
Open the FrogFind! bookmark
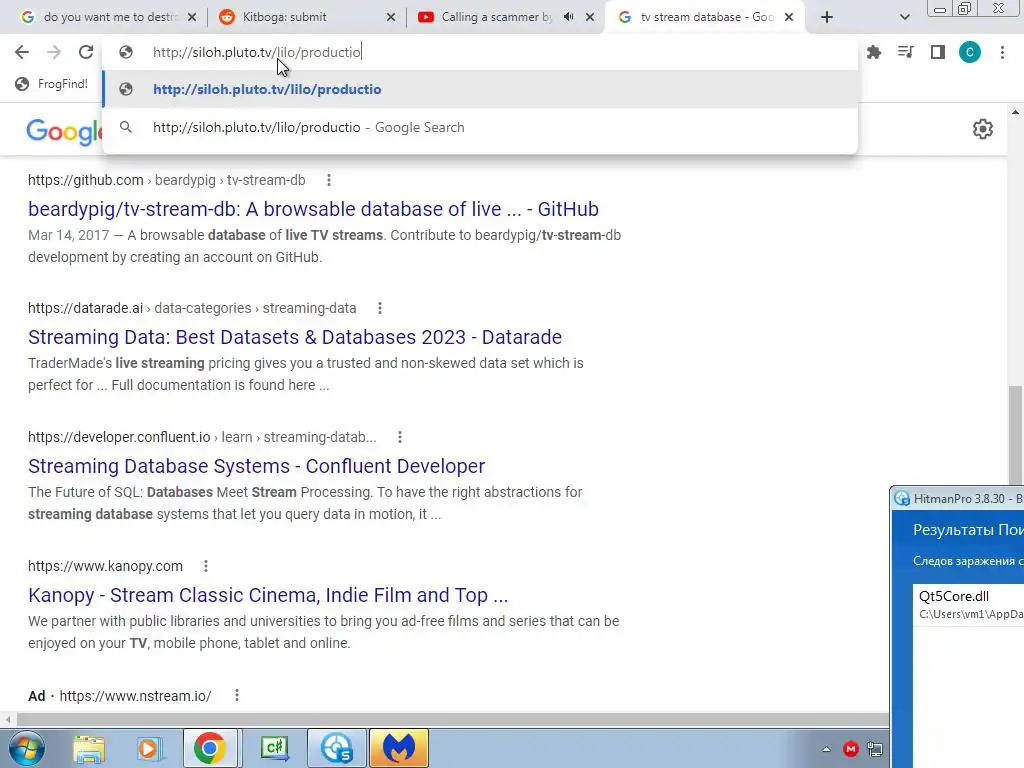pos(52,84)
